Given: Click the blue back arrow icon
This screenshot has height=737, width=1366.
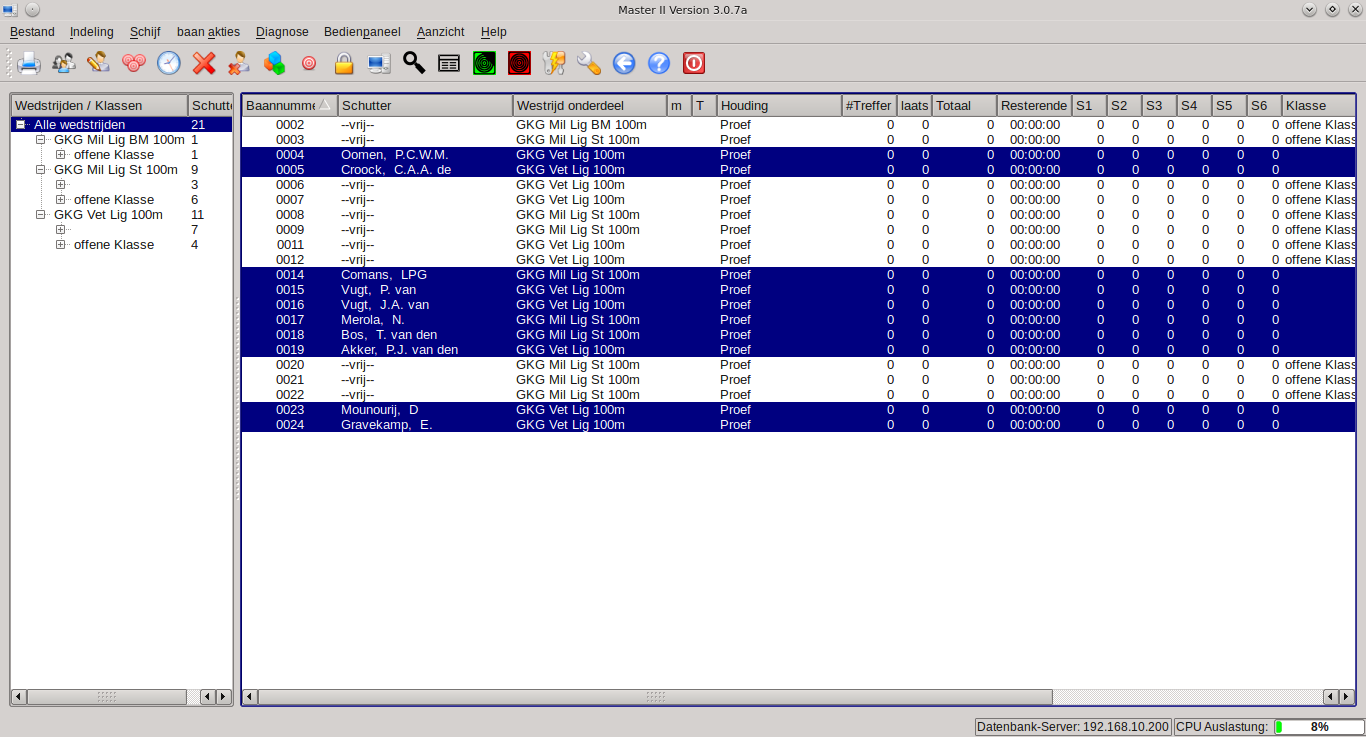Looking at the screenshot, I should tap(624, 64).
